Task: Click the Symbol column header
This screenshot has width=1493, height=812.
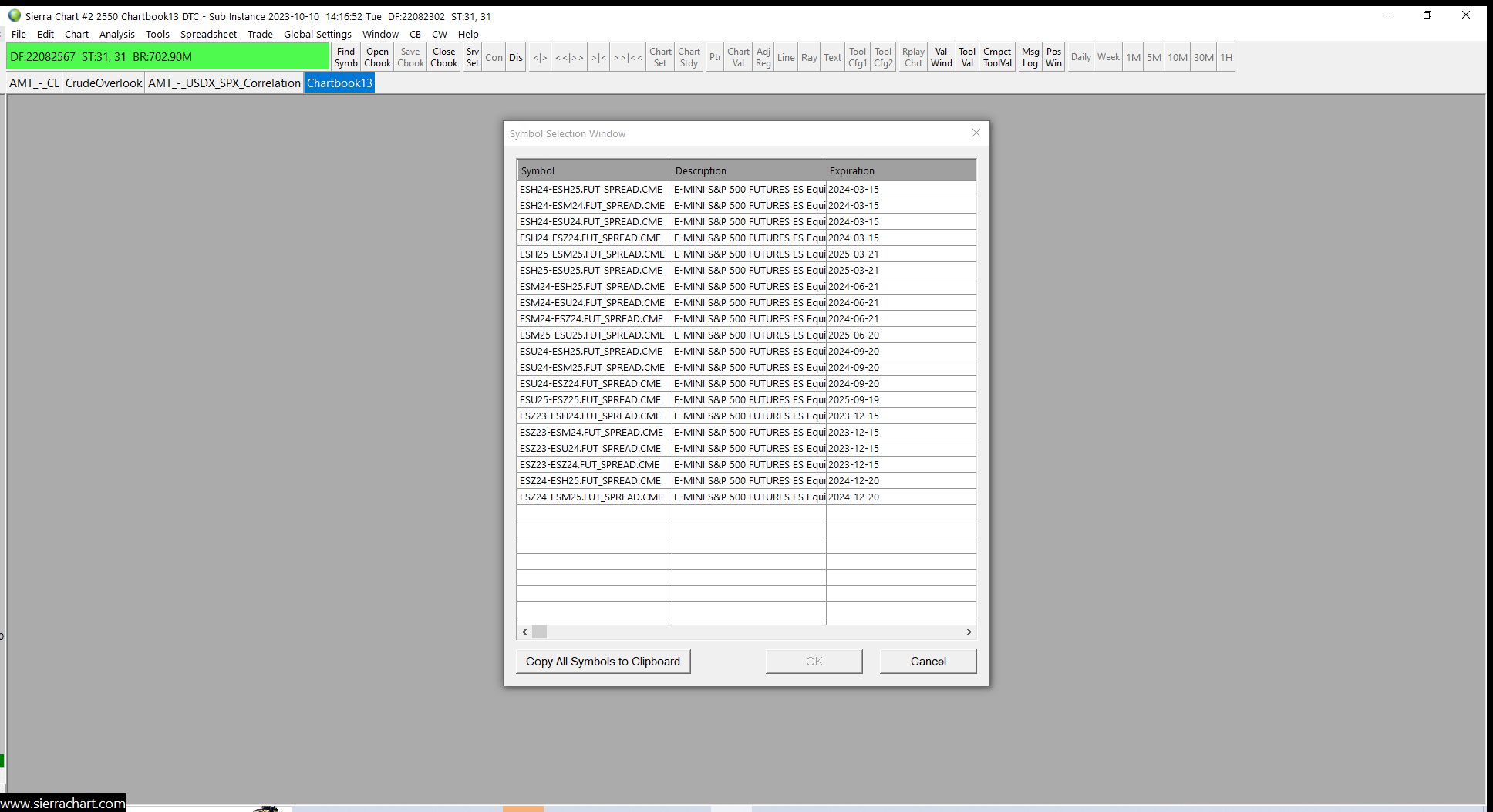Action: (x=595, y=170)
